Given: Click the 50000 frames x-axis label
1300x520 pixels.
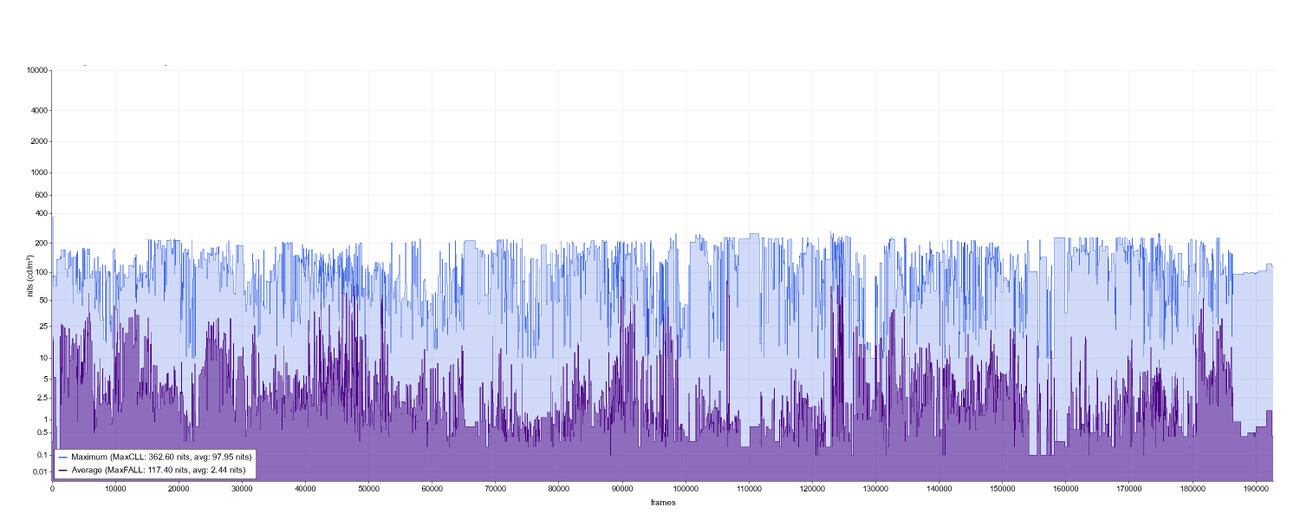Looking at the screenshot, I should pyautogui.click(x=369, y=489).
